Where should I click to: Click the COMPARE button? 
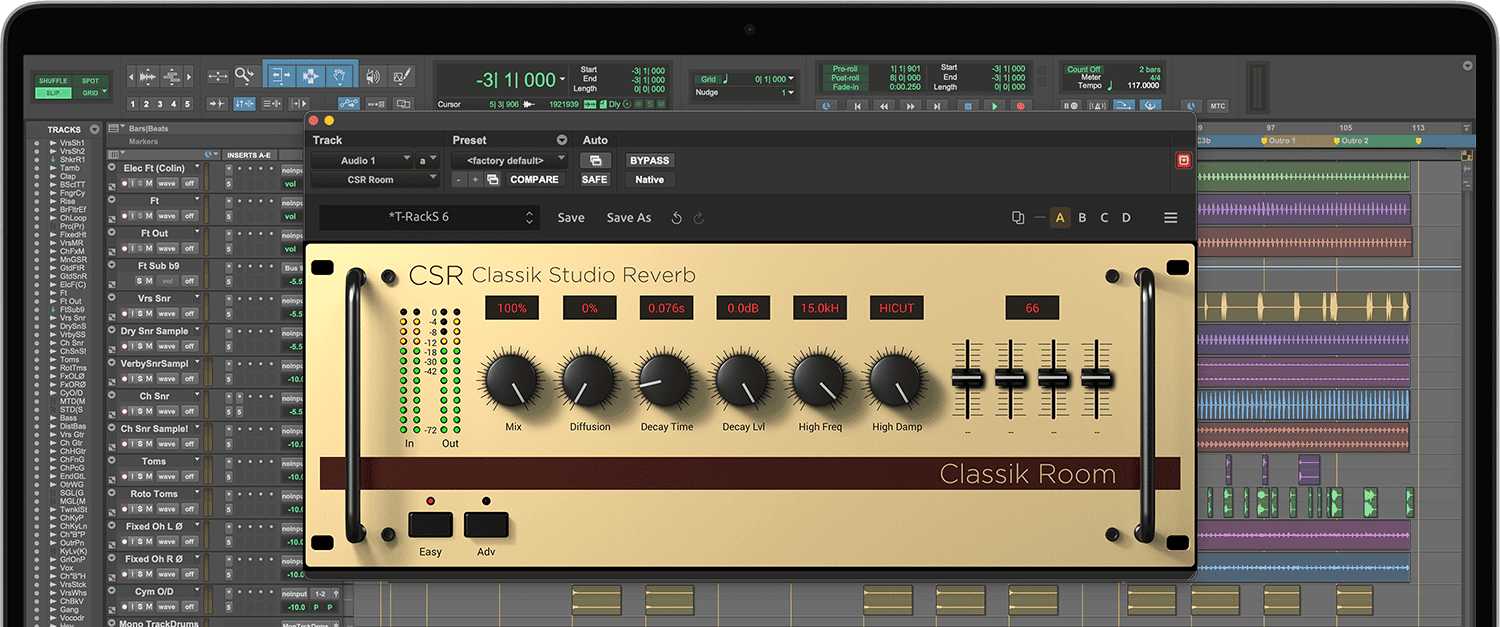(535, 179)
